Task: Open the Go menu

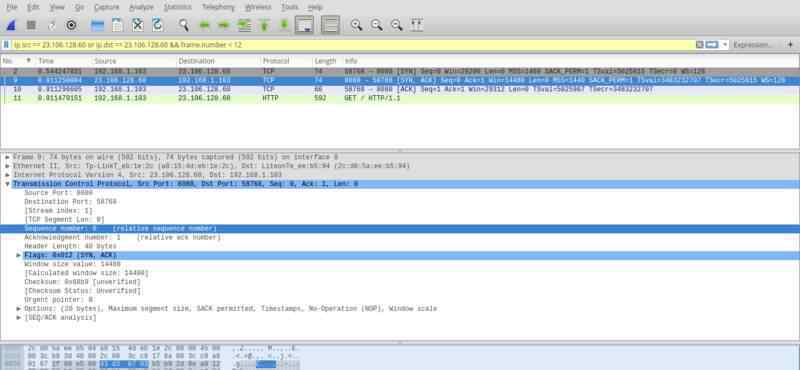Action: (80, 7)
